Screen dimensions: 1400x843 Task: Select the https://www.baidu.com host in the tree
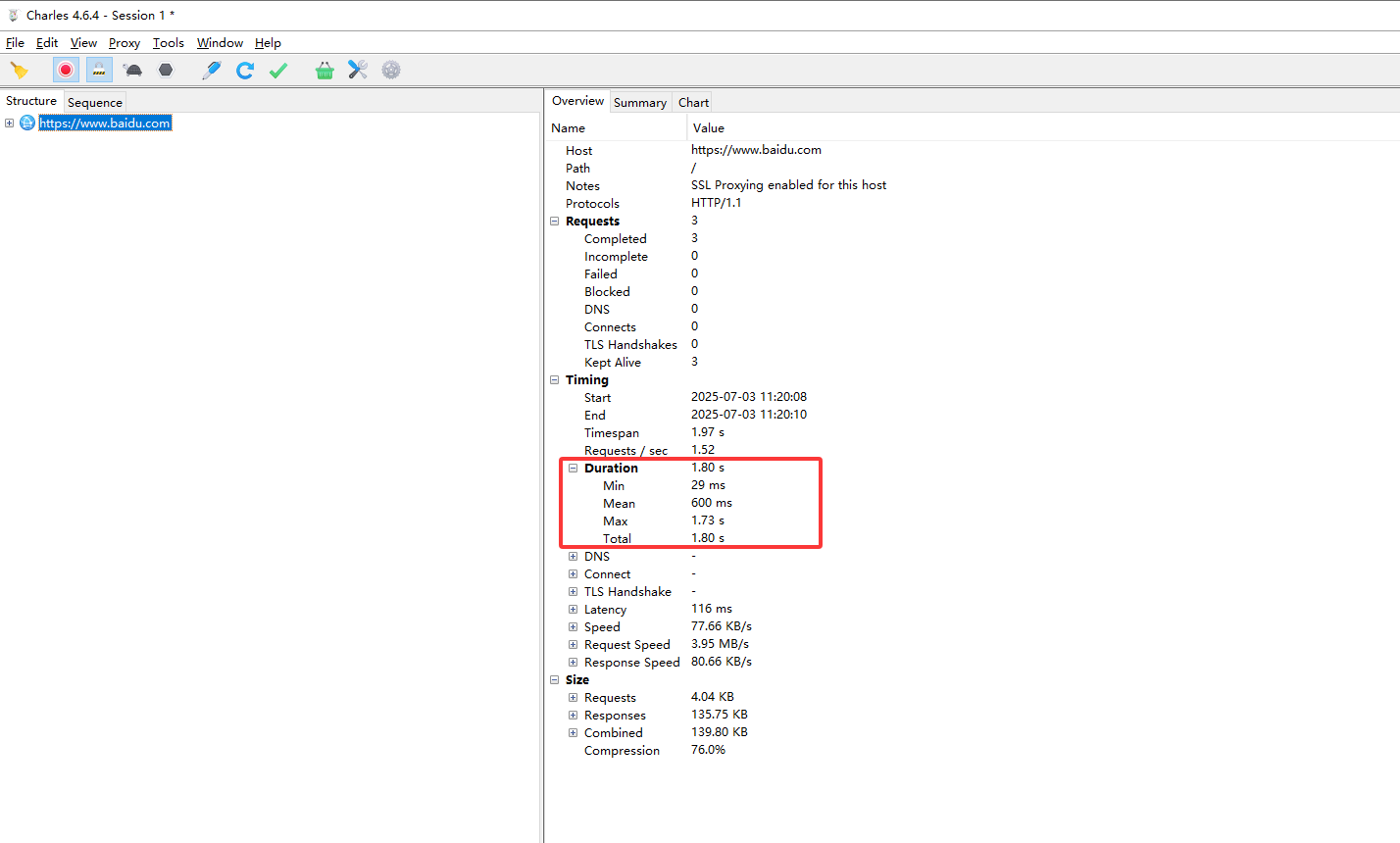coord(105,123)
